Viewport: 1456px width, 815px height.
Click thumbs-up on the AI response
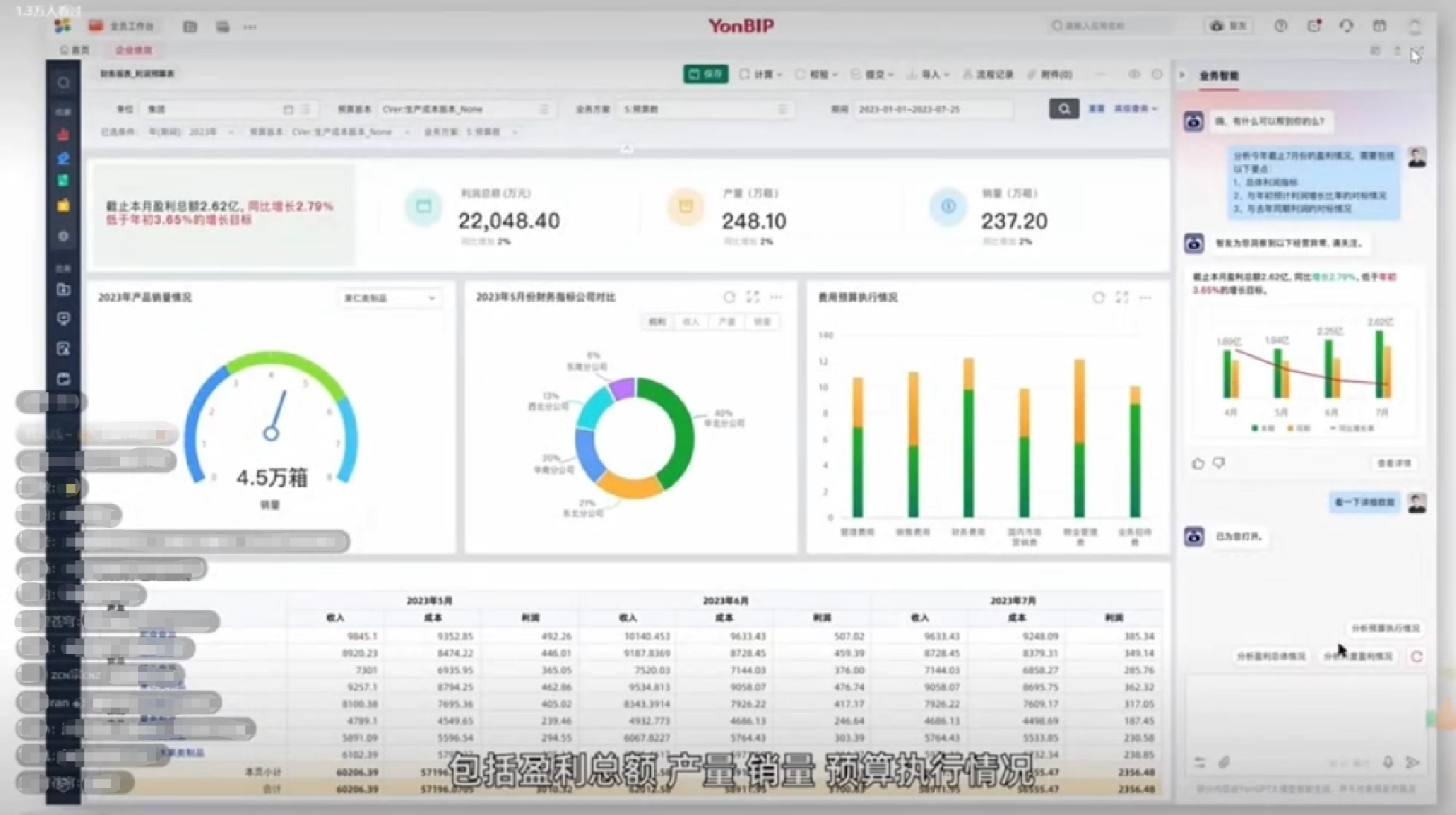tap(1198, 464)
